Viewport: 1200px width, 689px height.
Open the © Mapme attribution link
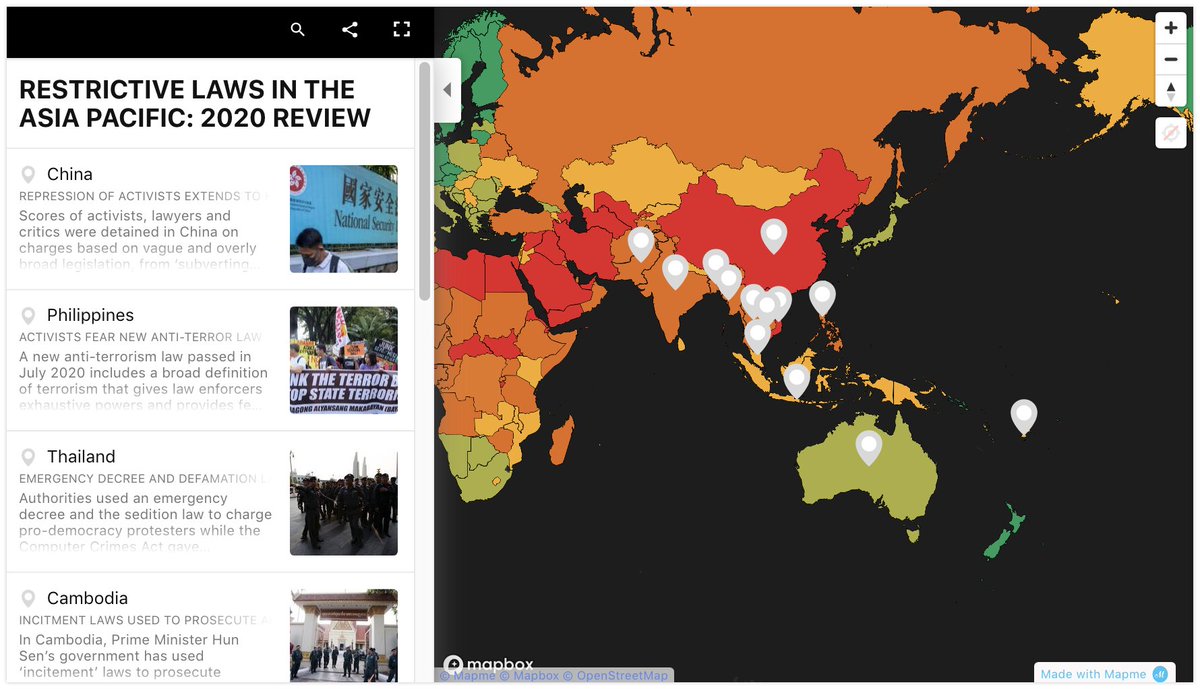(x=469, y=676)
